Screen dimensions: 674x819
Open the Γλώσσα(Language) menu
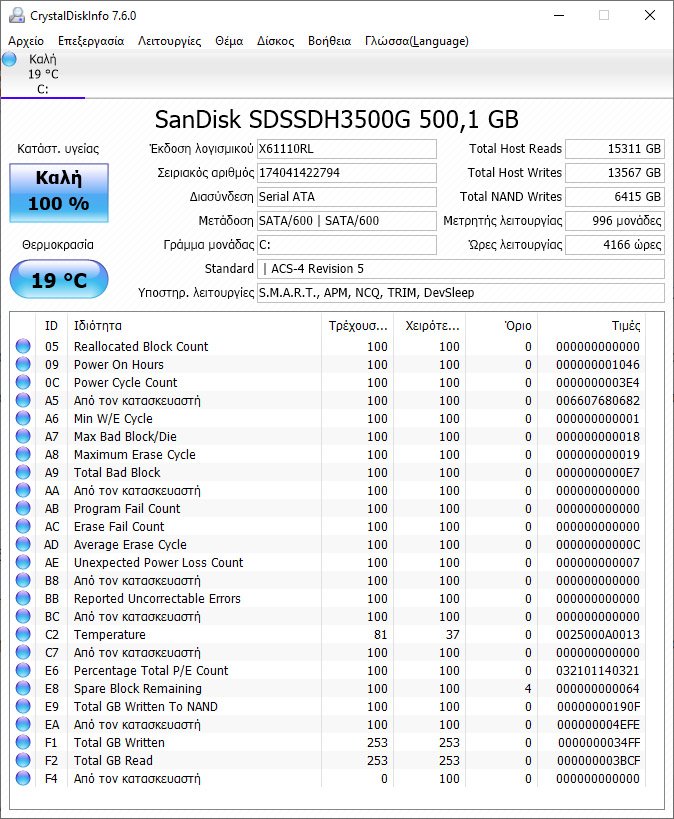[416, 41]
